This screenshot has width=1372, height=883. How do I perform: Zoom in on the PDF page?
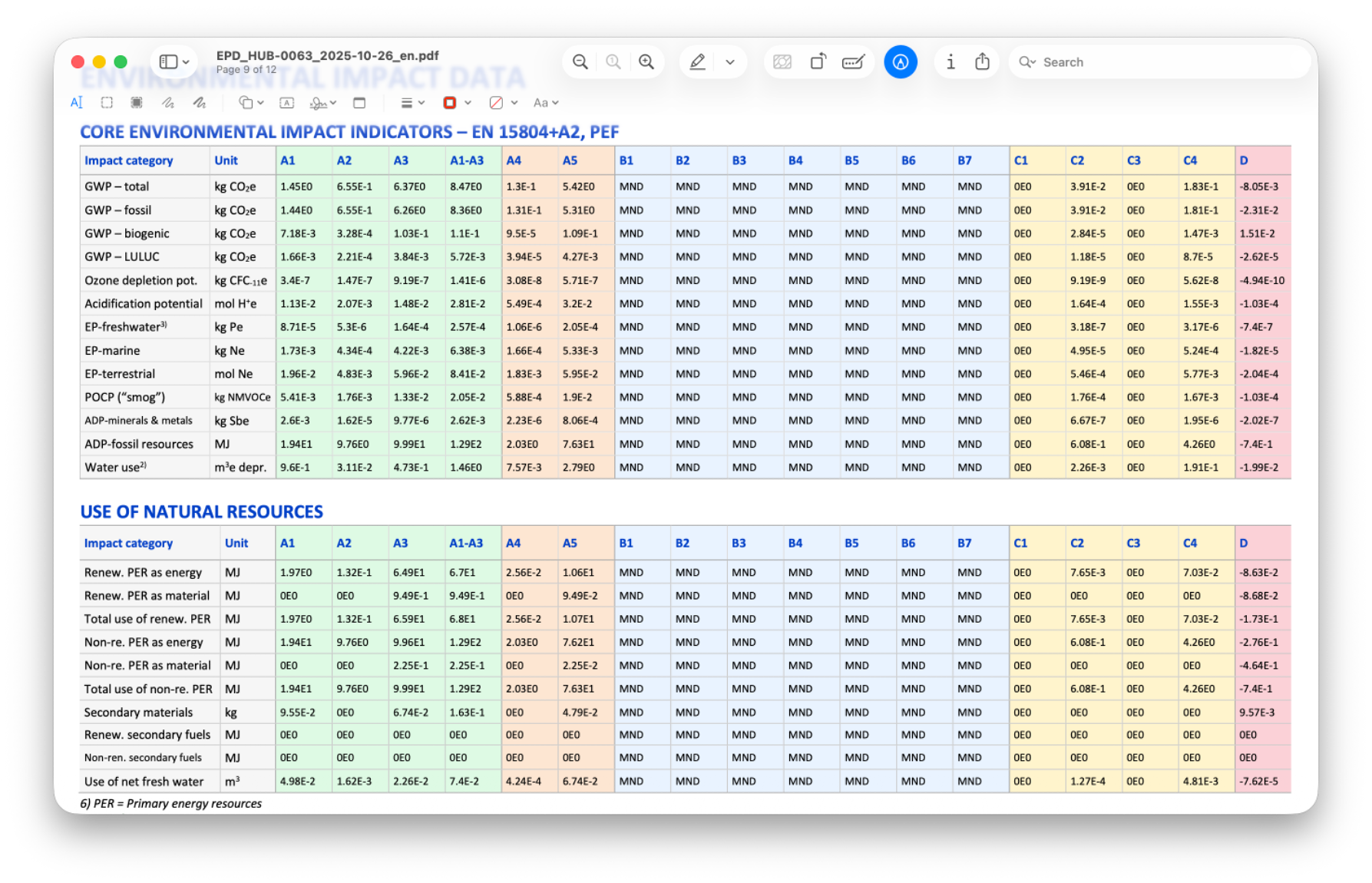click(646, 61)
